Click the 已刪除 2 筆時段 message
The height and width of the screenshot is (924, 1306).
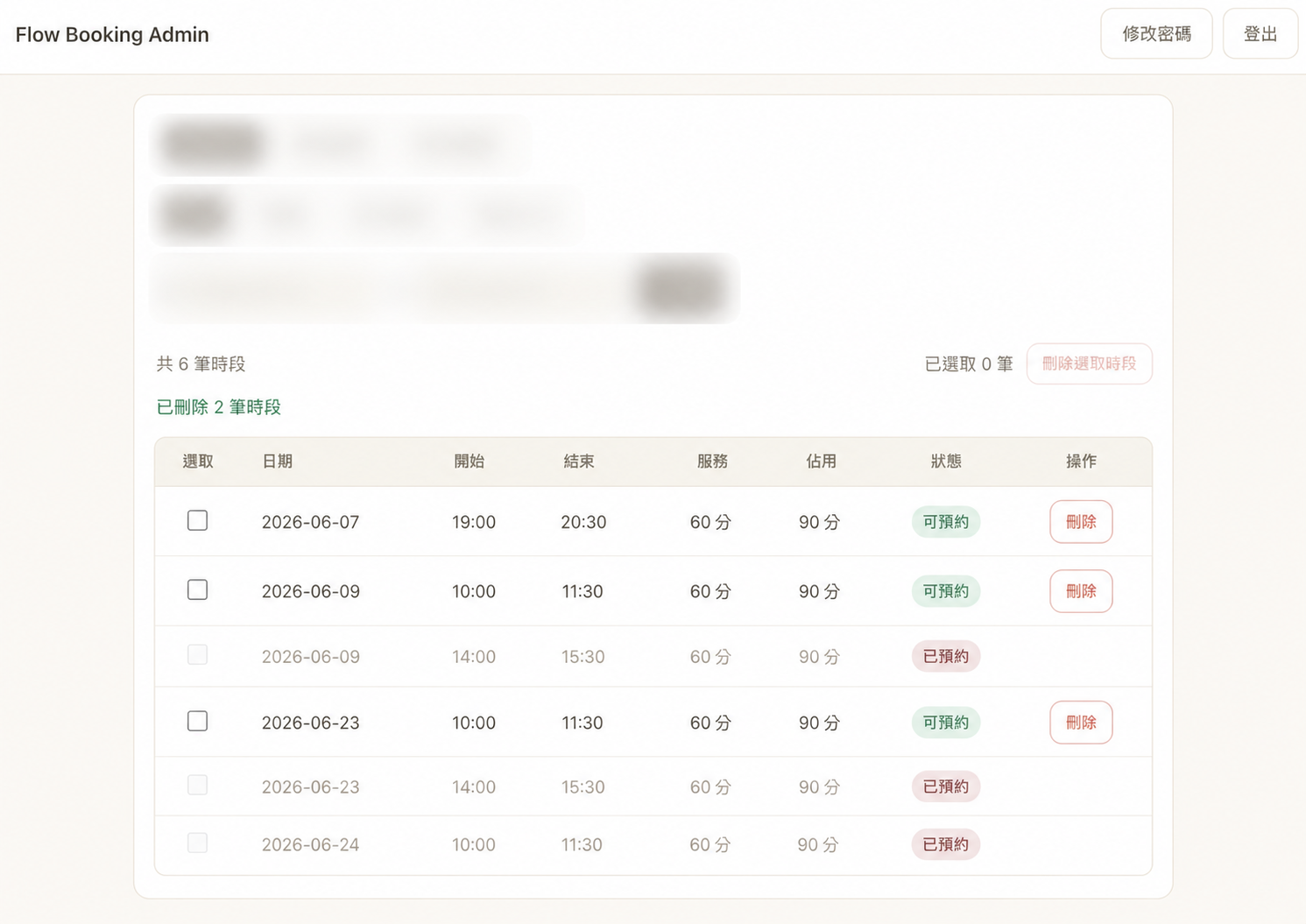click(218, 406)
